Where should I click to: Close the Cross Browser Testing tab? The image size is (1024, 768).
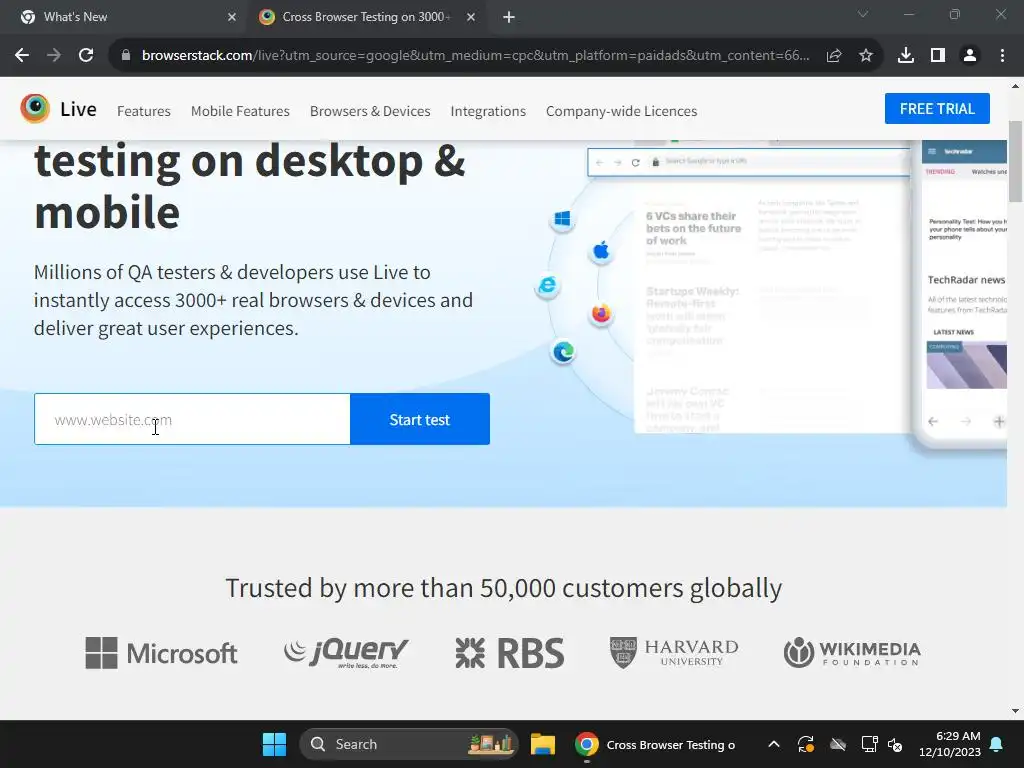point(471,17)
